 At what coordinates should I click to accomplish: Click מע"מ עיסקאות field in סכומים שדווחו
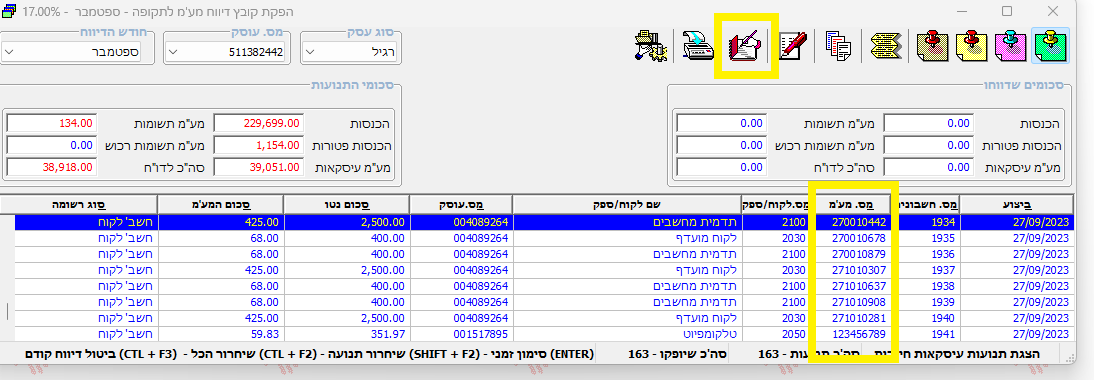tap(929, 167)
